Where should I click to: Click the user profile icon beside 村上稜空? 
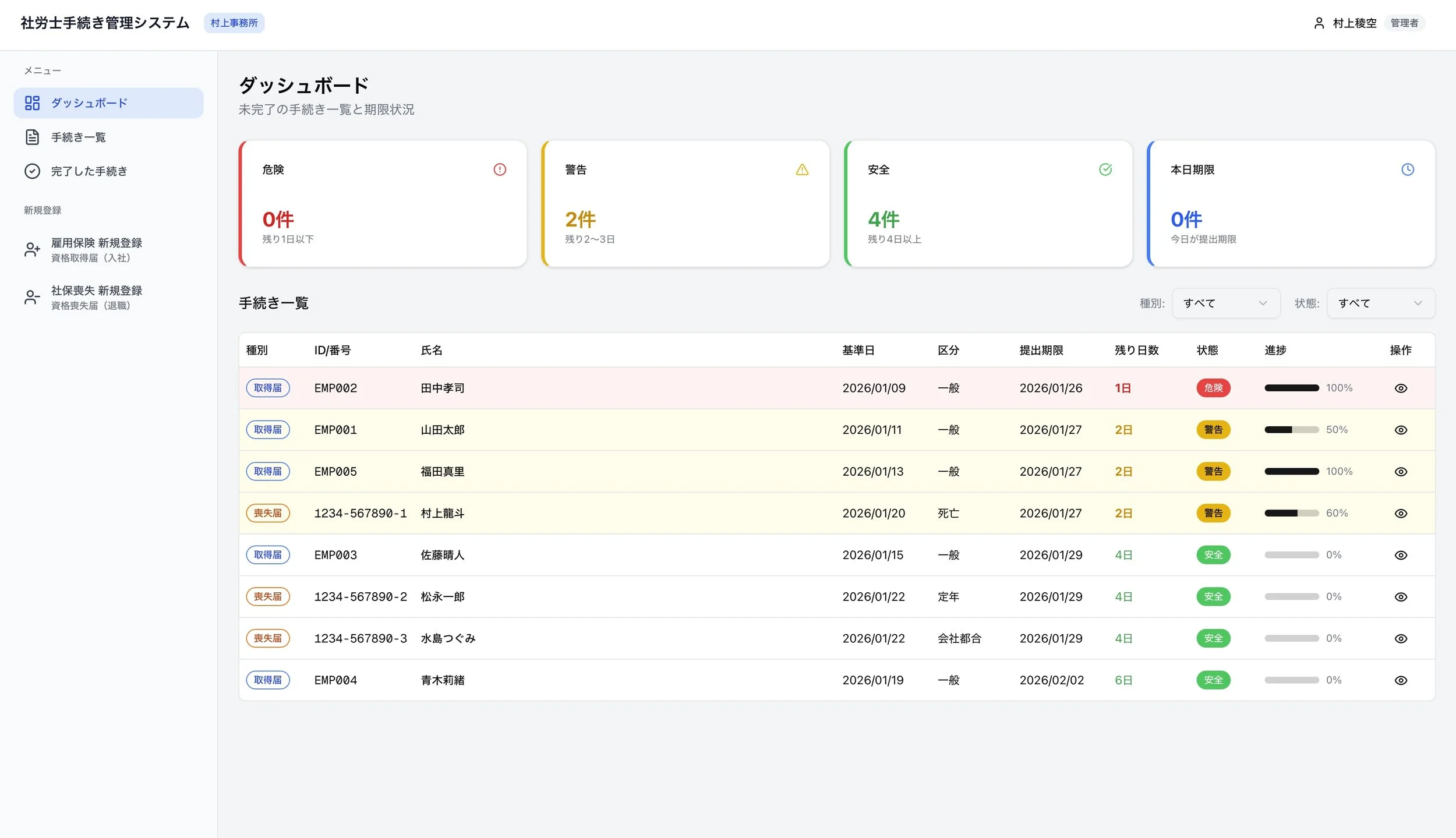[1319, 23]
